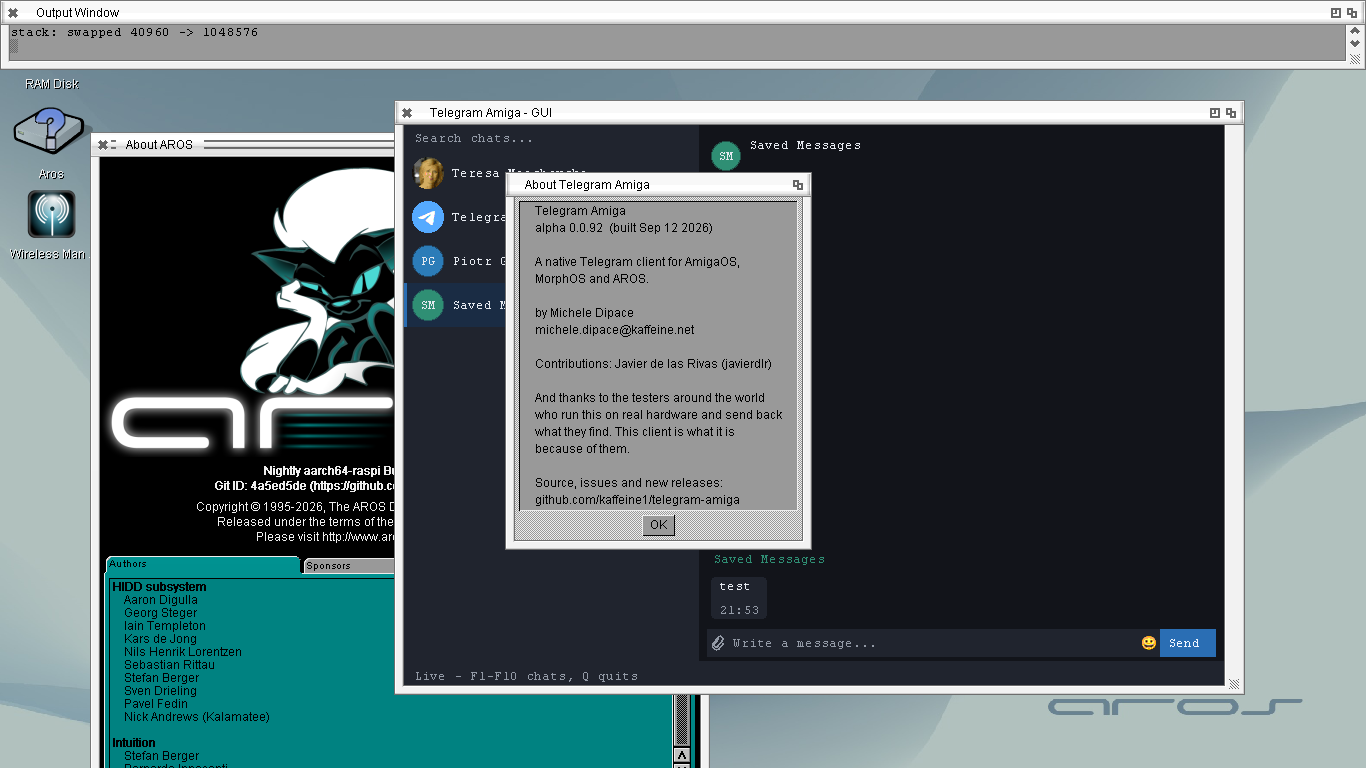Image resolution: width=1366 pixels, height=768 pixels.
Task: Click the paperclip attach icon
Action: click(717, 643)
